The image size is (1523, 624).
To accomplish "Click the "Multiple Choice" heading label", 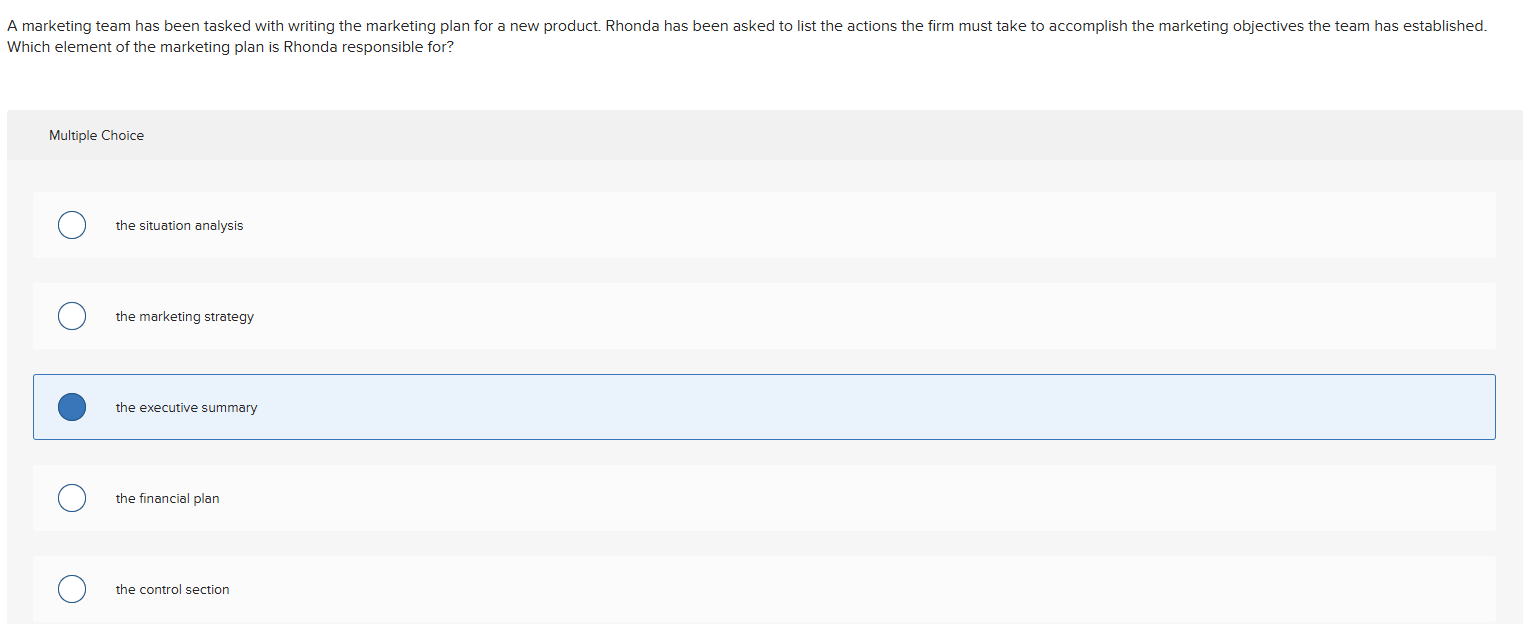I will point(96,136).
